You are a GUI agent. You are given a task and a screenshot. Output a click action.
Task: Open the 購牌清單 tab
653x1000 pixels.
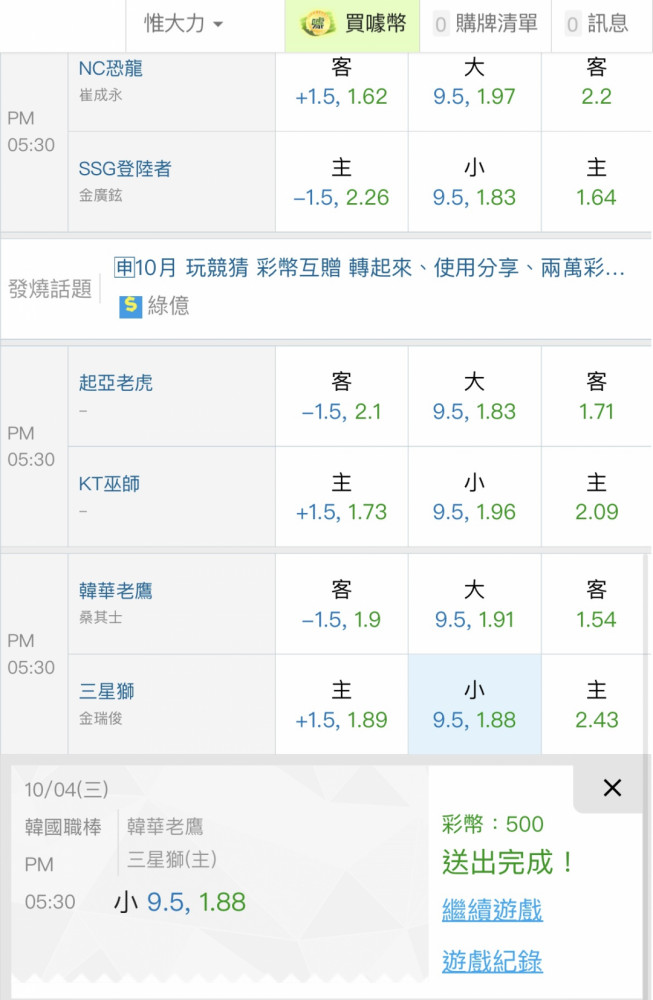click(x=486, y=24)
